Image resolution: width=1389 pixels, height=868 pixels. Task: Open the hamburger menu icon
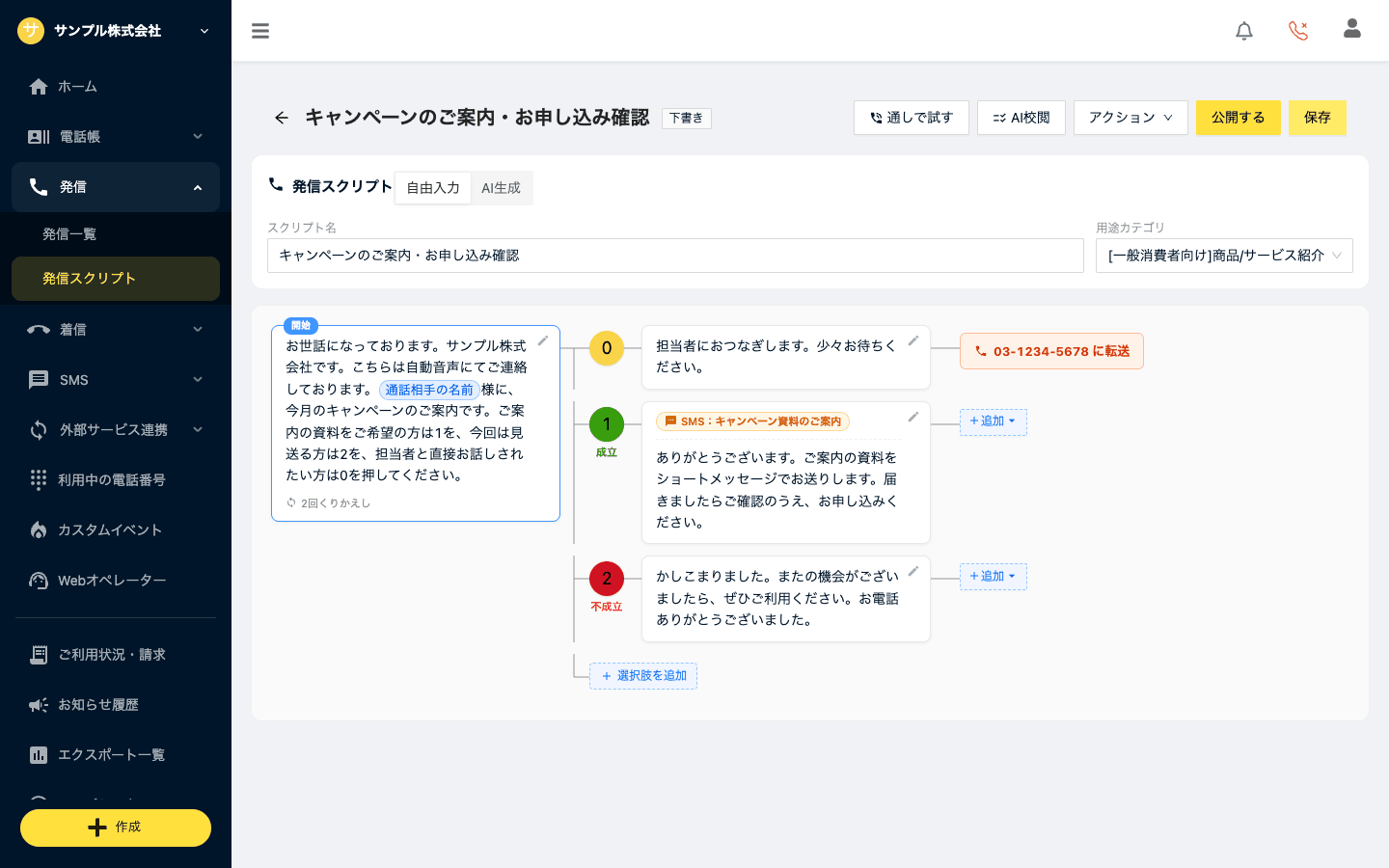point(260,31)
